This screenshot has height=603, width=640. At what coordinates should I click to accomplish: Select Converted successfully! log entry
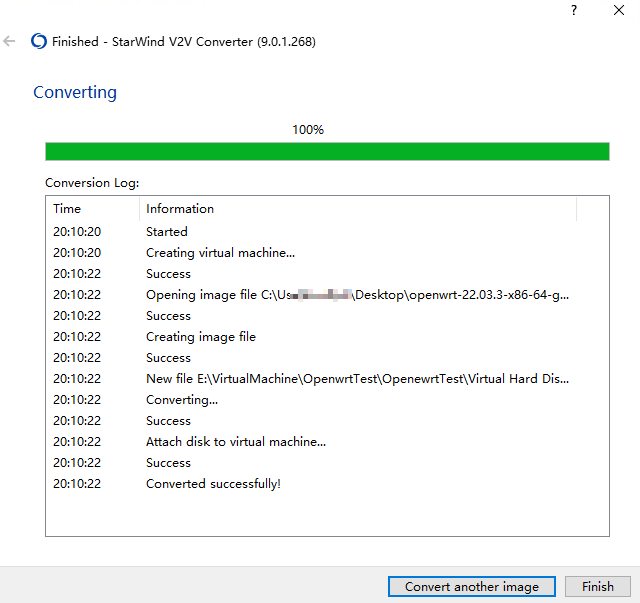(x=327, y=484)
